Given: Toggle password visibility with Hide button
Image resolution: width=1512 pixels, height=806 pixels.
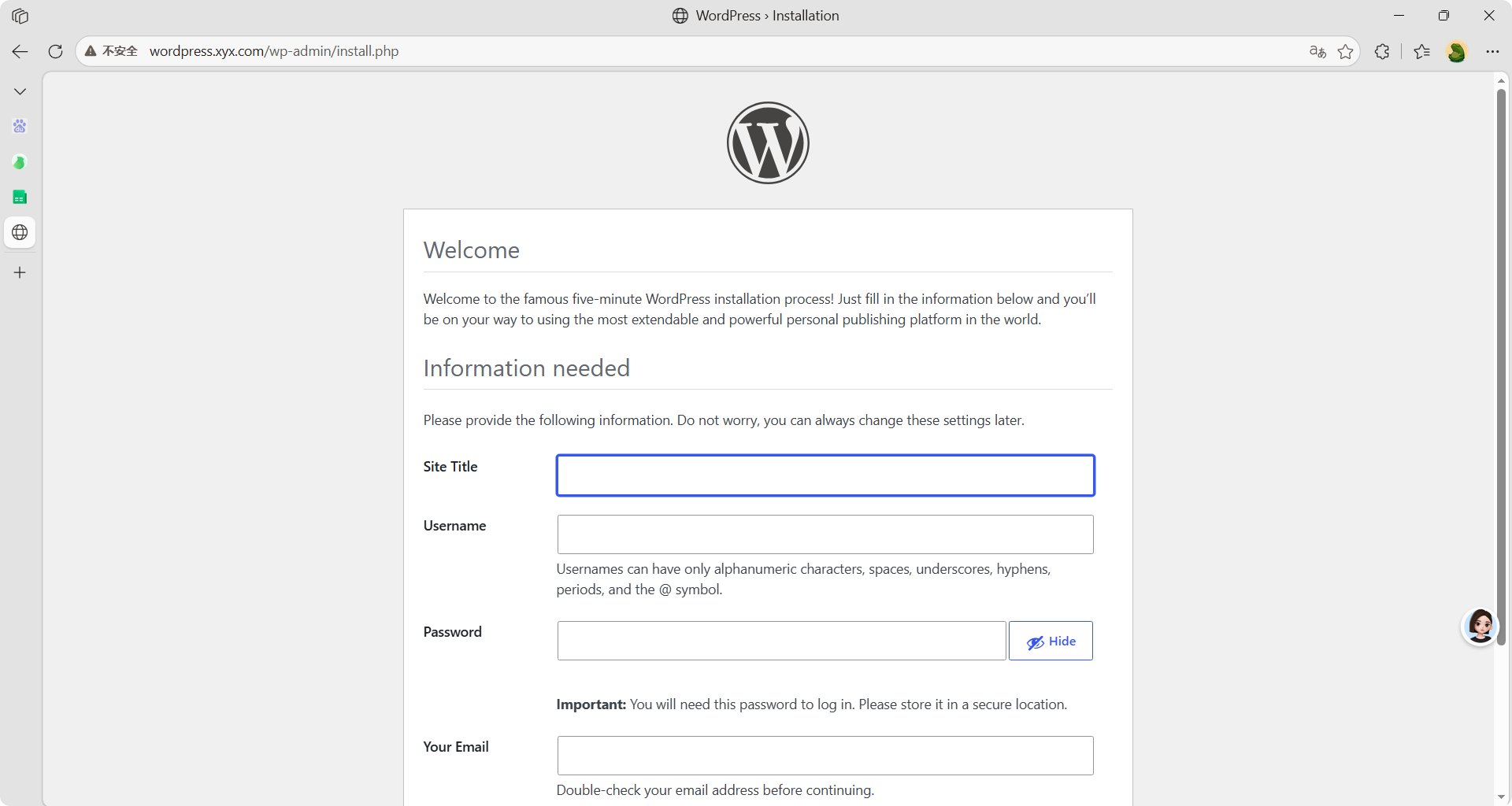Looking at the screenshot, I should click(1051, 641).
